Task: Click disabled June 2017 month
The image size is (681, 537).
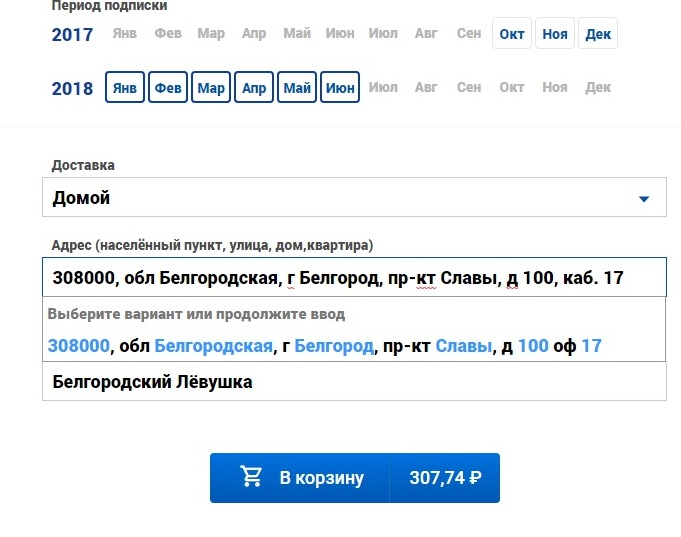Action: pos(340,33)
